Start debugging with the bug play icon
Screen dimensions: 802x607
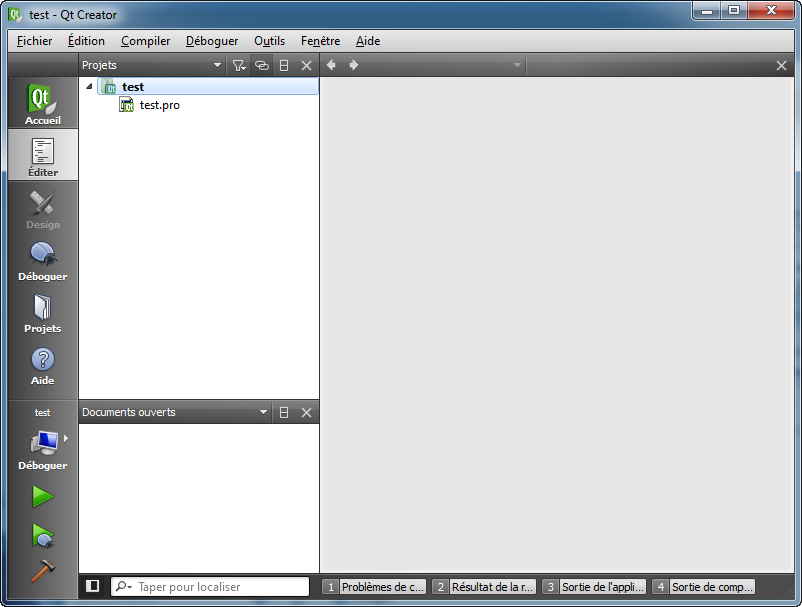click(x=42, y=536)
